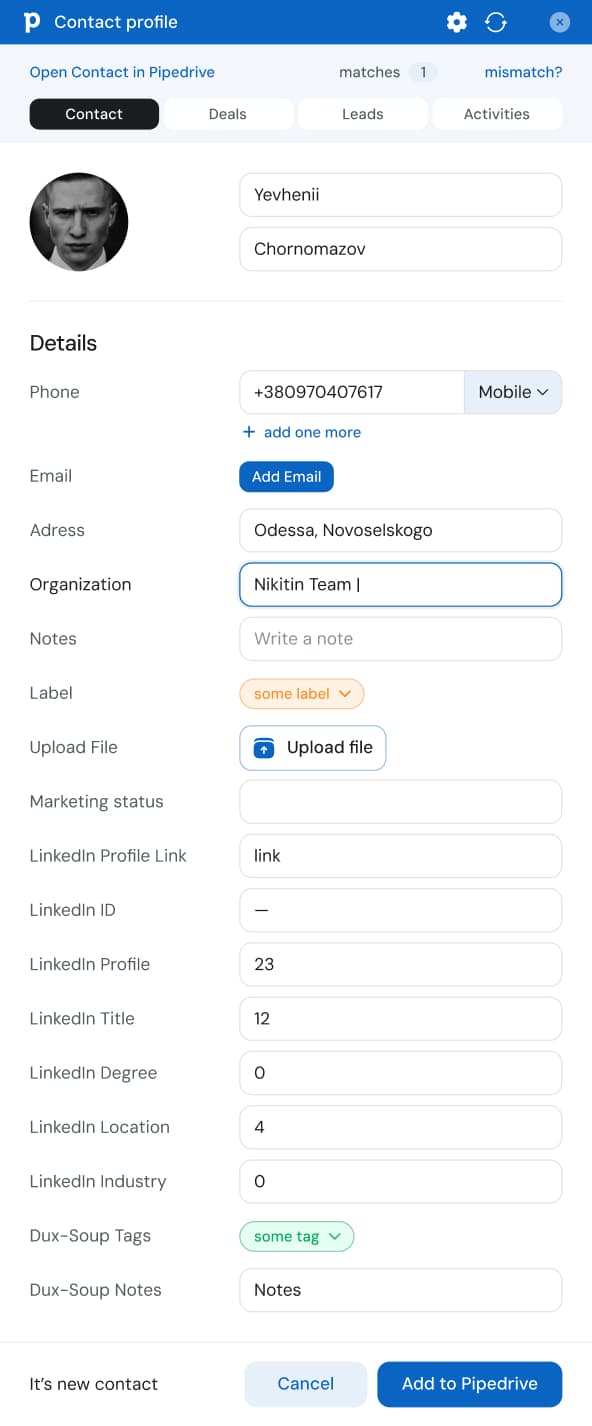This screenshot has height=1426, width=592.
Task: Click Add to Pipedrive
Action: pyautogui.click(x=469, y=1384)
